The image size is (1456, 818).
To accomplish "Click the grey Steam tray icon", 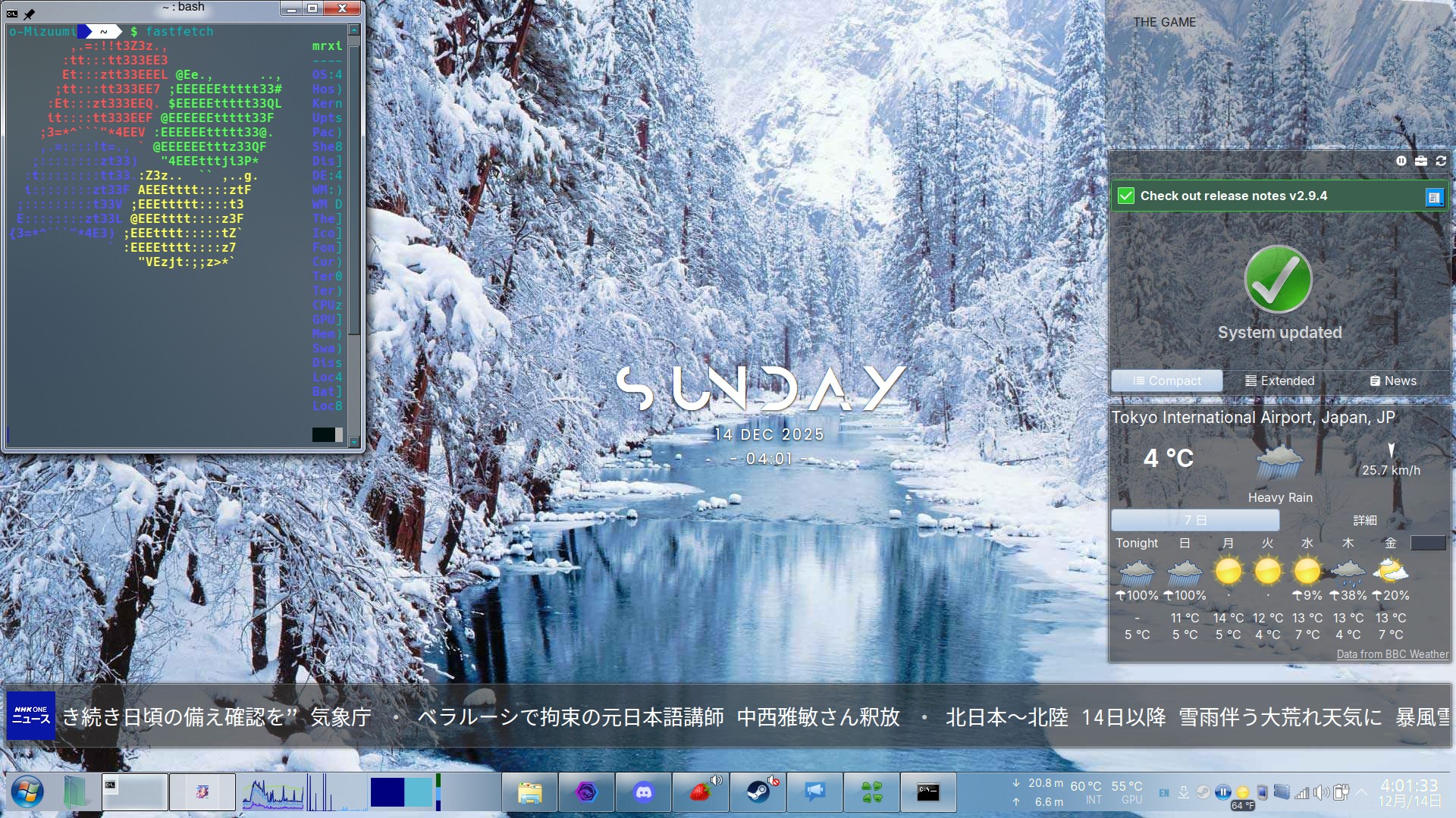I will click(x=1203, y=792).
